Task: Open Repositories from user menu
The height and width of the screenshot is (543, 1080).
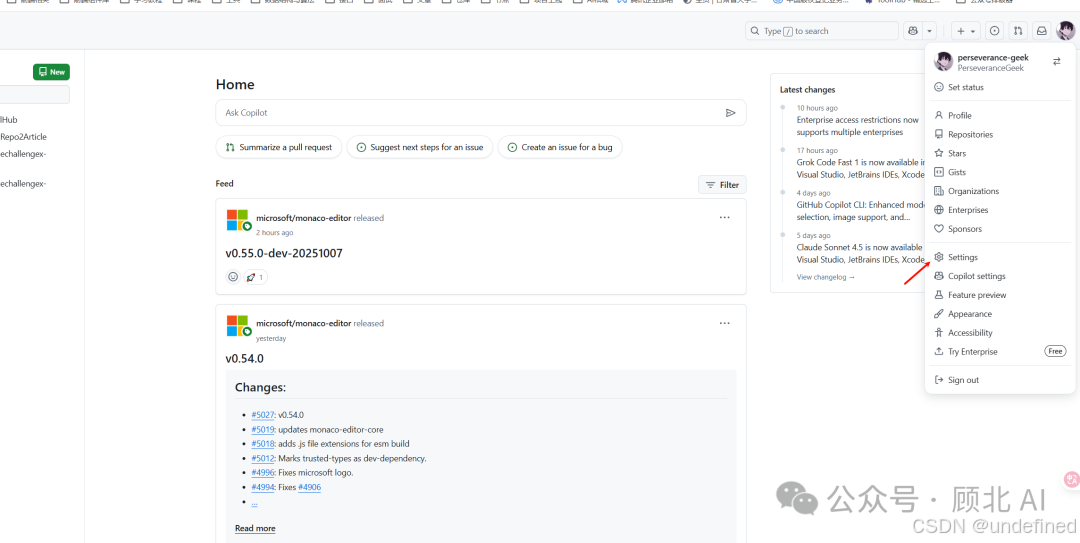Action: pos(998,134)
